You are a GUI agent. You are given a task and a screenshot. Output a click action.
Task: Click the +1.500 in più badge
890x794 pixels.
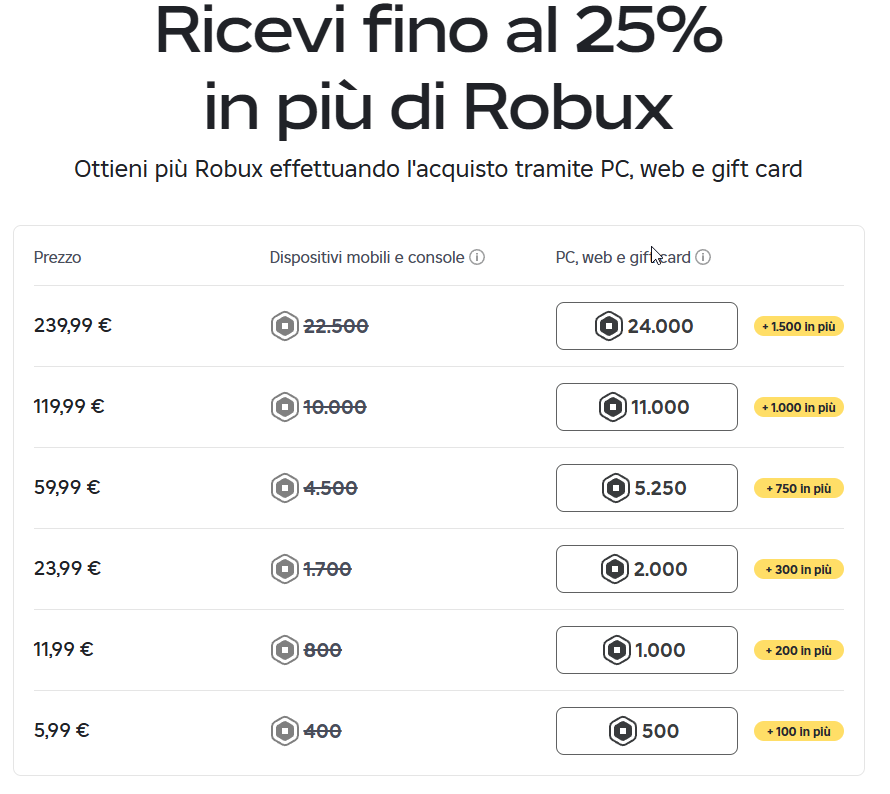click(x=799, y=326)
